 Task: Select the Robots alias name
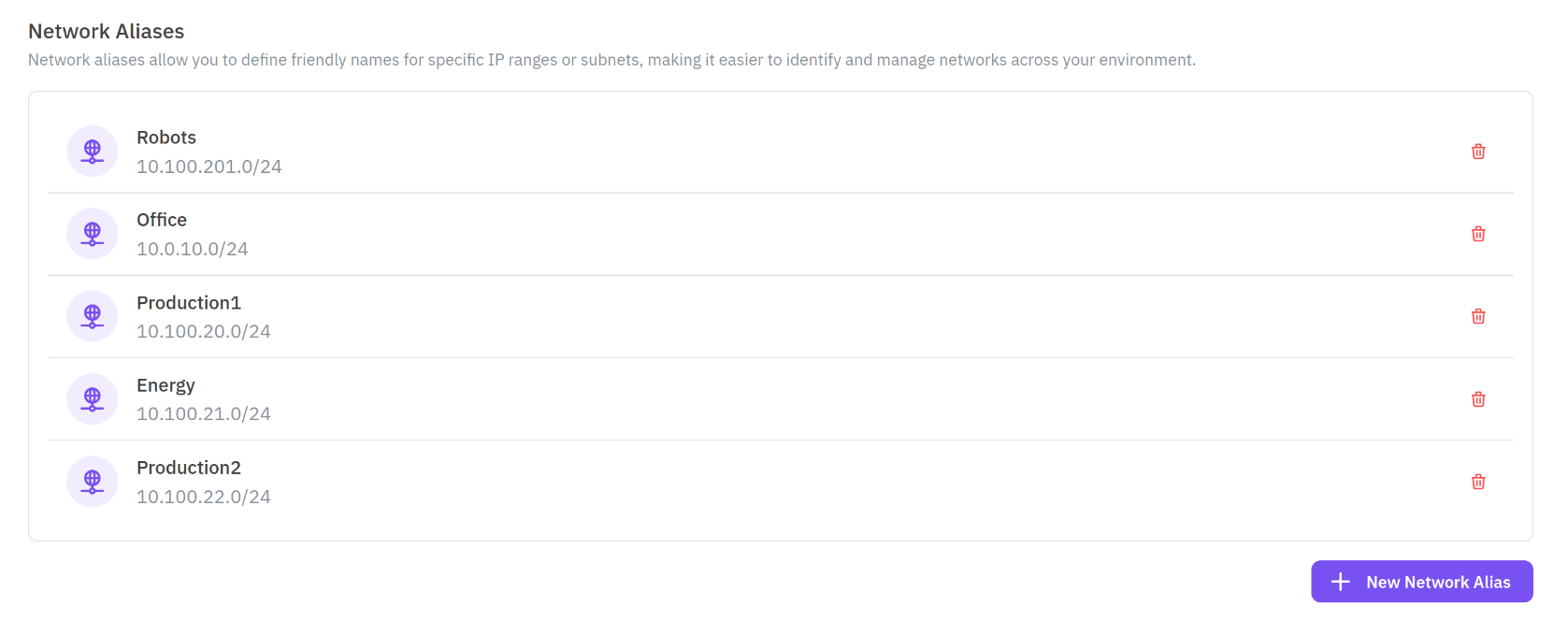(166, 137)
